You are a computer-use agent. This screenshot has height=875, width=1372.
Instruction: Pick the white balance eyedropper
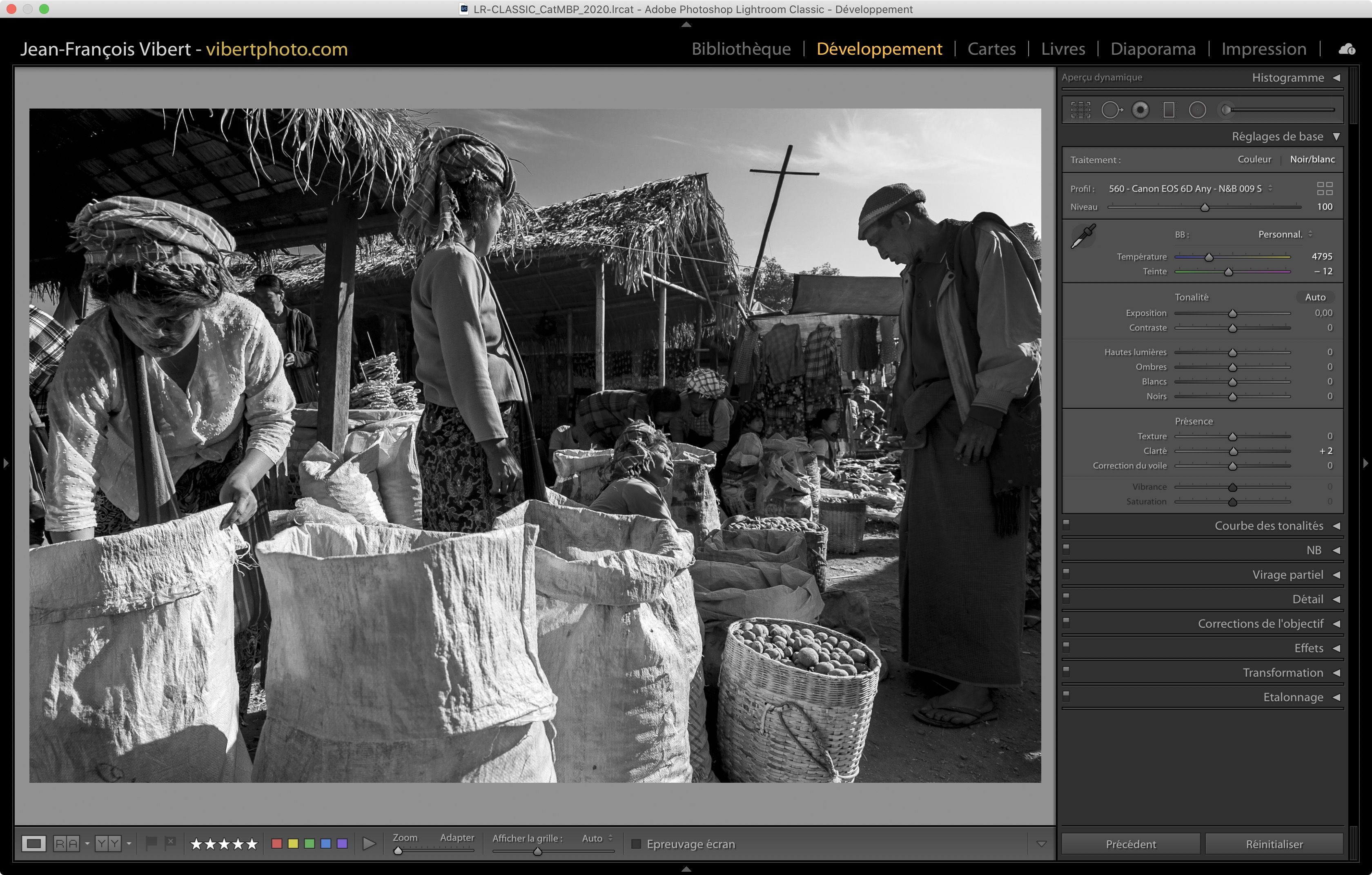(x=1083, y=235)
